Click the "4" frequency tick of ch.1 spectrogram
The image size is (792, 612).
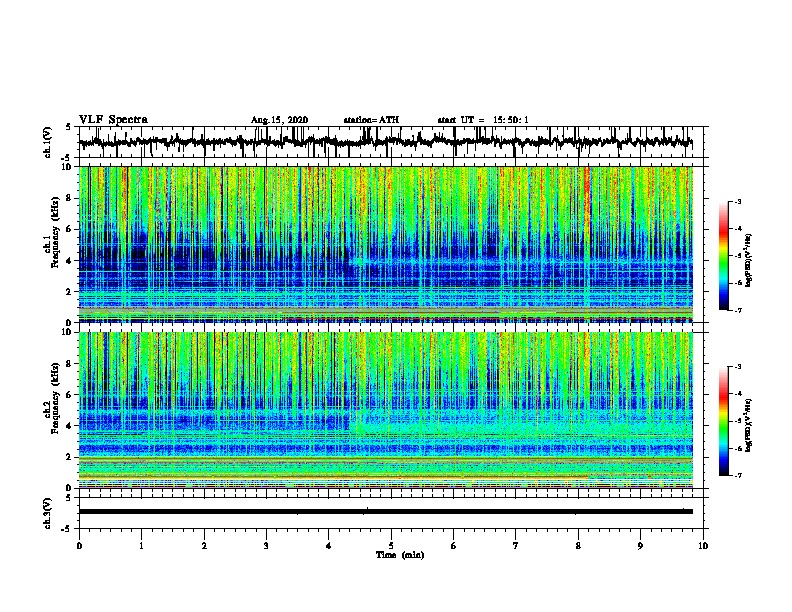(69, 261)
